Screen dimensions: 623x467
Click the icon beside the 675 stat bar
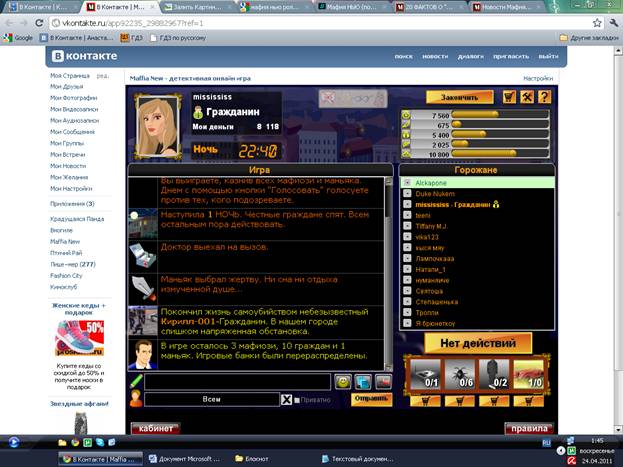coord(406,125)
